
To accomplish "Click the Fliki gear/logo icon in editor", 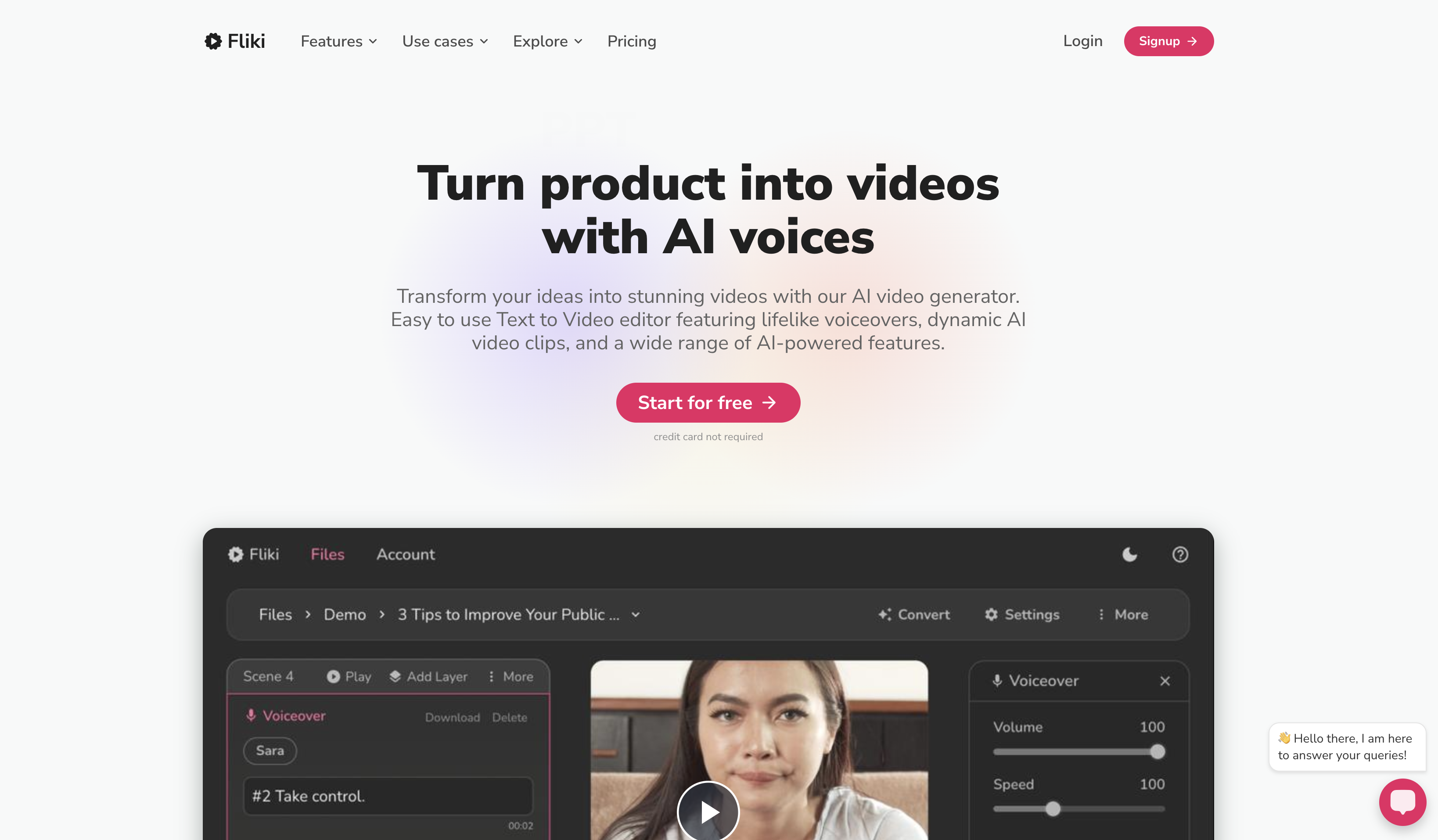I will tap(237, 553).
